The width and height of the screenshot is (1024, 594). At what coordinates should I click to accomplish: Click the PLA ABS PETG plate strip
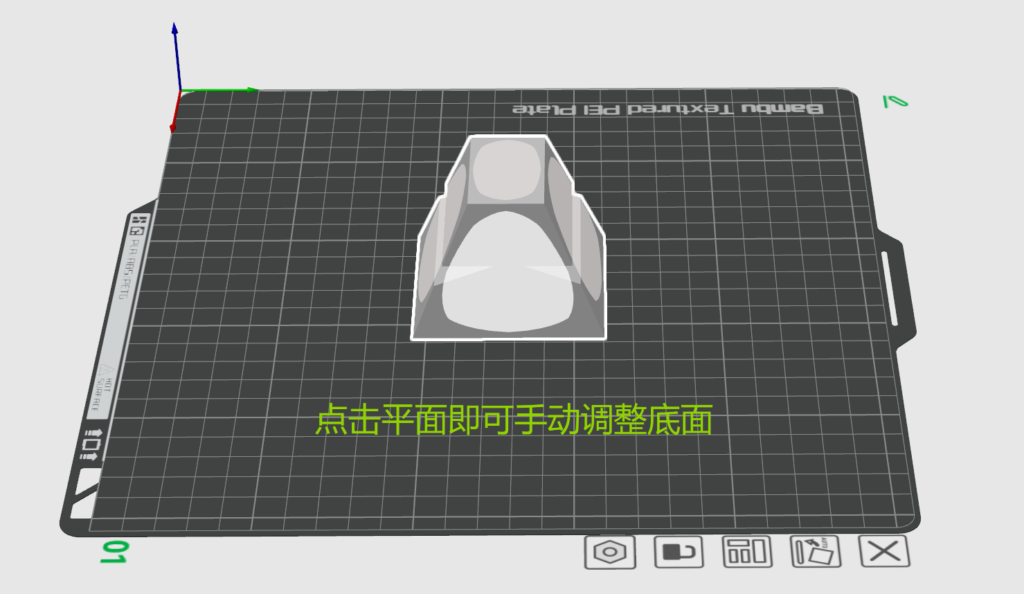(121, 310)
